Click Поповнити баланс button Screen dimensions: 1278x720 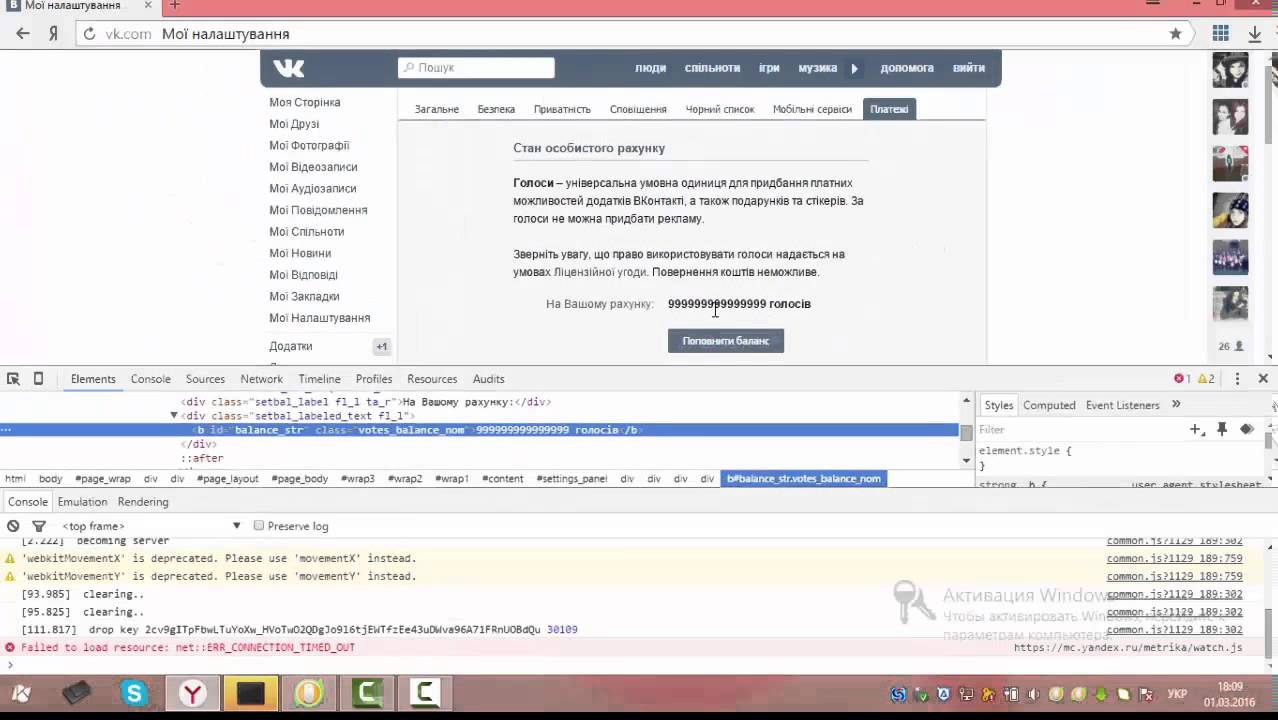tap(726, 341)
